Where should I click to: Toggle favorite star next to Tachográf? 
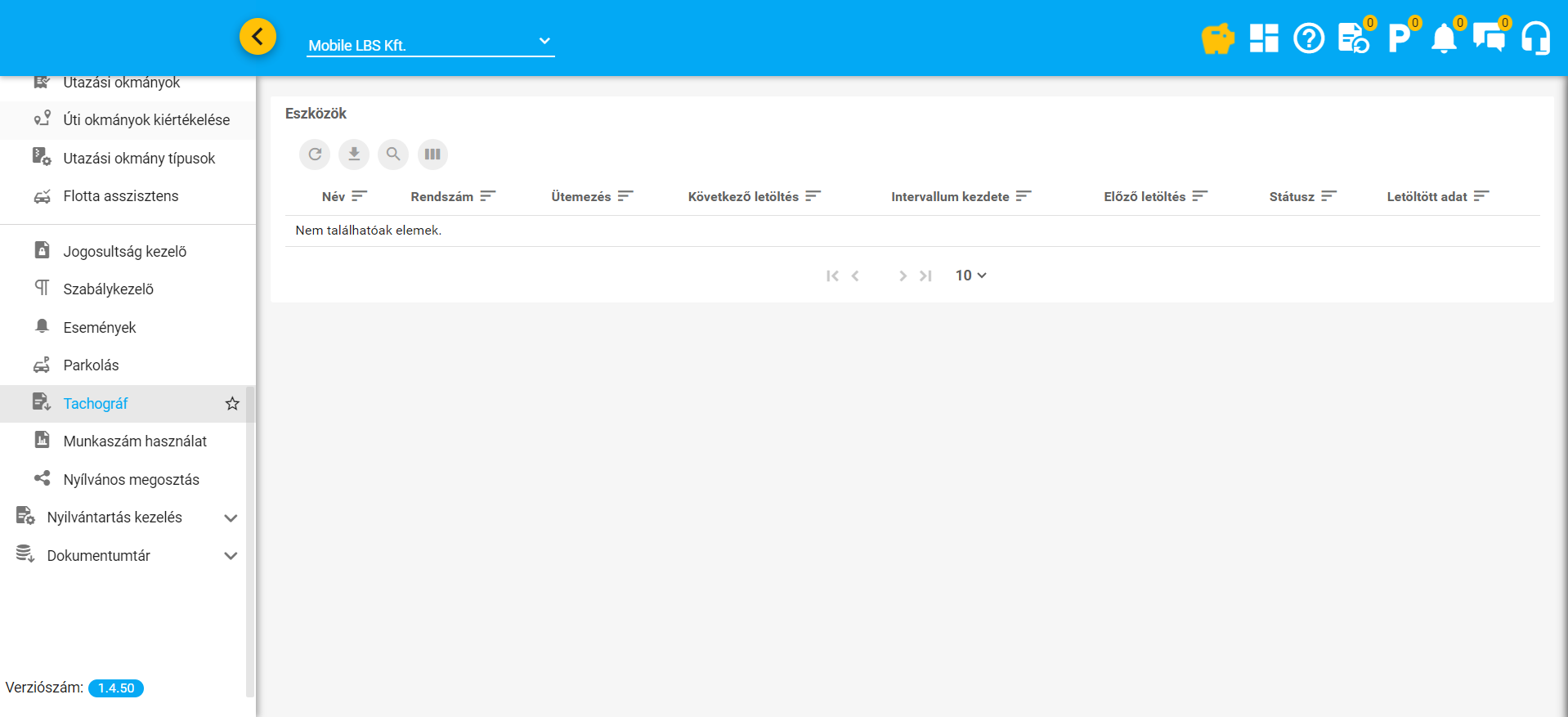pos(232,404)
